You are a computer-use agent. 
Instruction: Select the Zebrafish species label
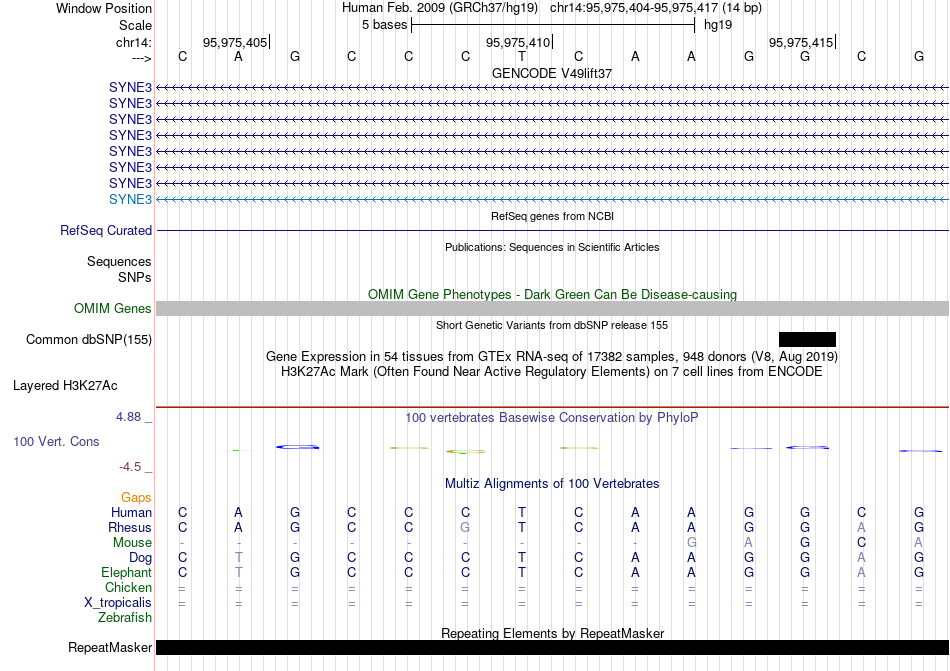tap(125, 618)
